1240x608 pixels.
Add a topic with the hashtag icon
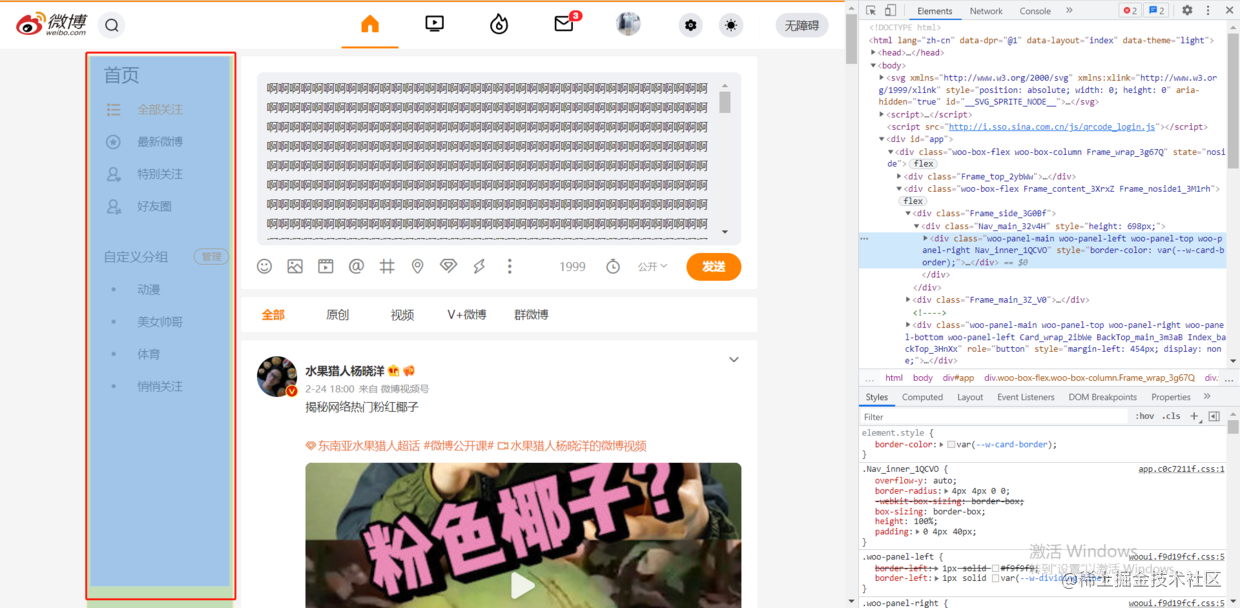[387, 266]
